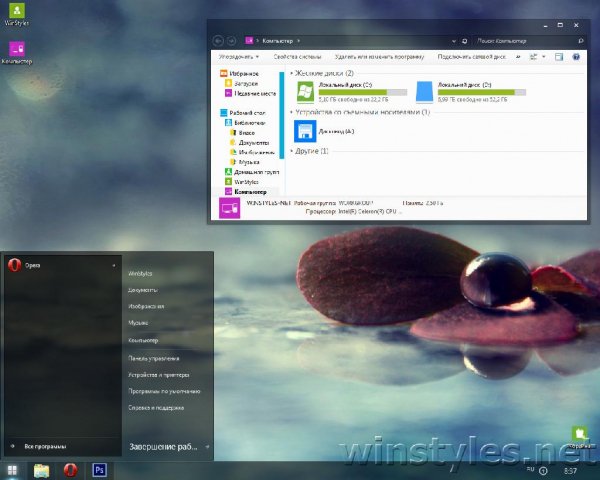
Task: Select Изображения library in tree
Action: [x=252, y=152]
